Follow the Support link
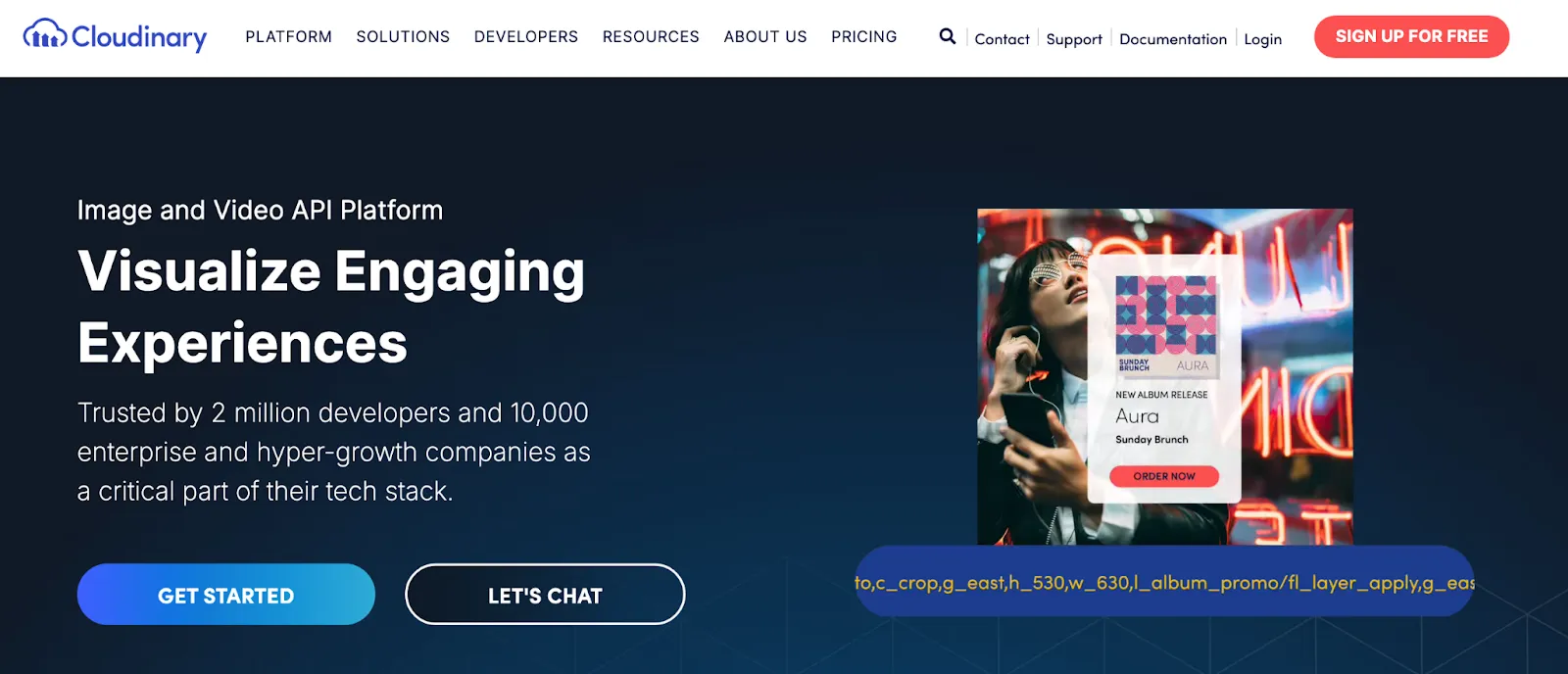Image resolution: width=1568 pixels, height=674 pixels. (1074, 39)
